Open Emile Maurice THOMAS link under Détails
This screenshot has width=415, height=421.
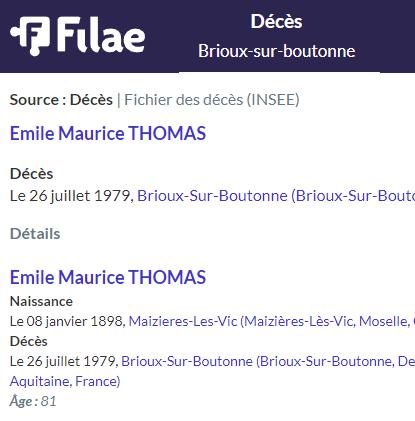[x=108, y=277]
